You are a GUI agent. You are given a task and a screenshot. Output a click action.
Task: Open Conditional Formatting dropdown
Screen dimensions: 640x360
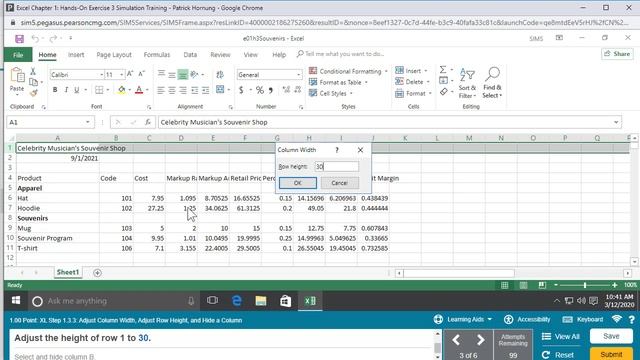tap(348, 71)
